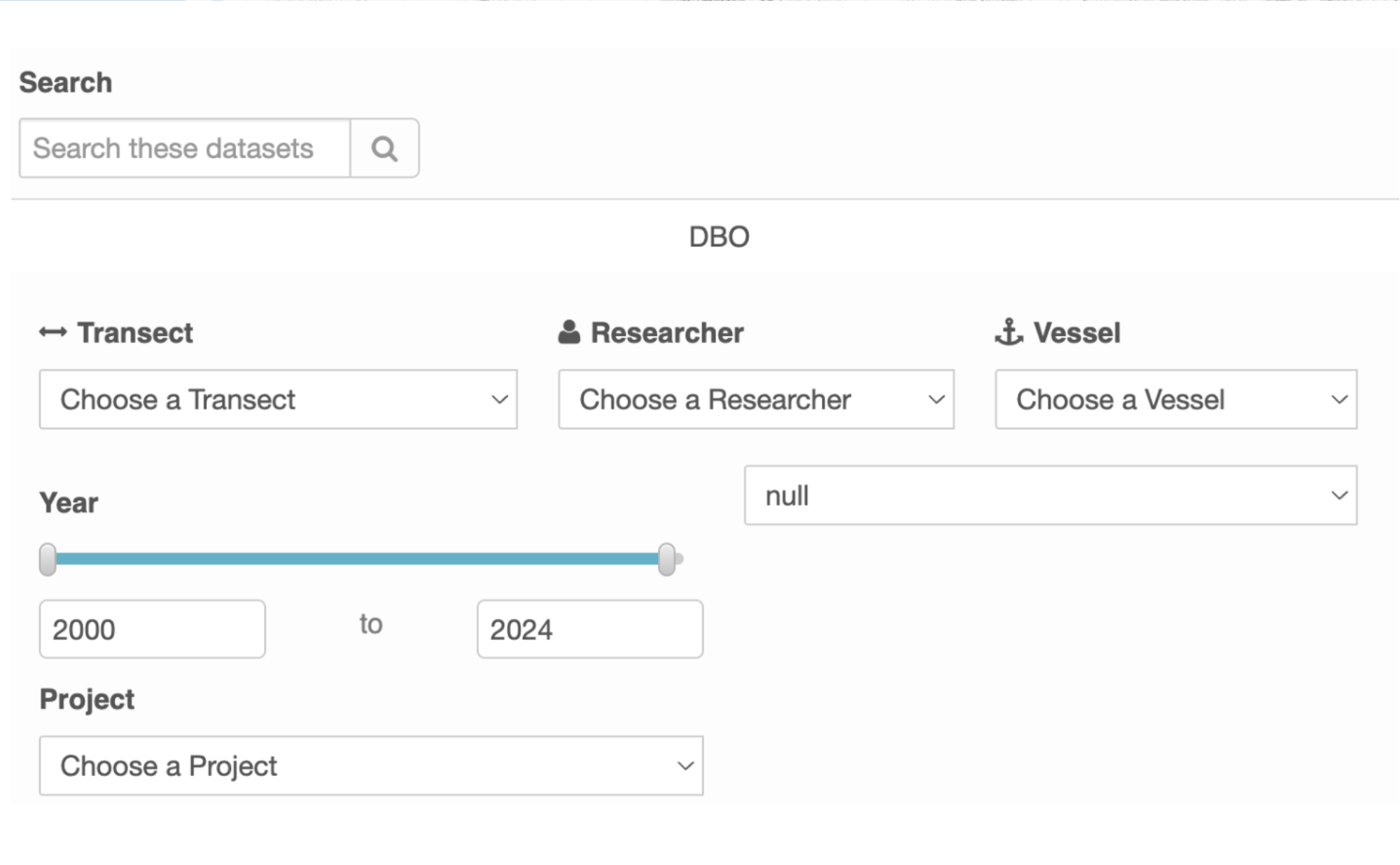Click the start year 2000 field

(152, 629)
